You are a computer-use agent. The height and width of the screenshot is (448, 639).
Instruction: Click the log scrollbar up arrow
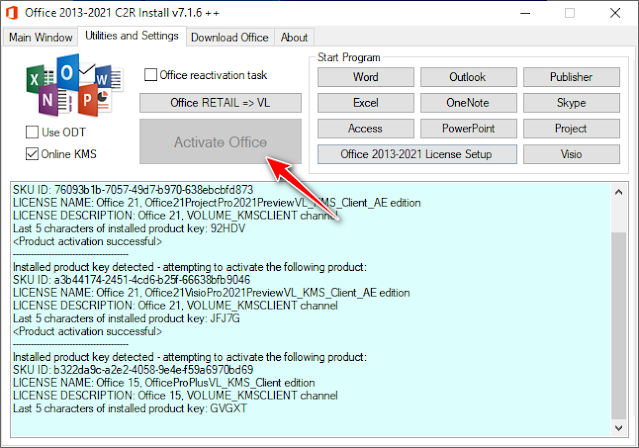(x=619, y=192)
